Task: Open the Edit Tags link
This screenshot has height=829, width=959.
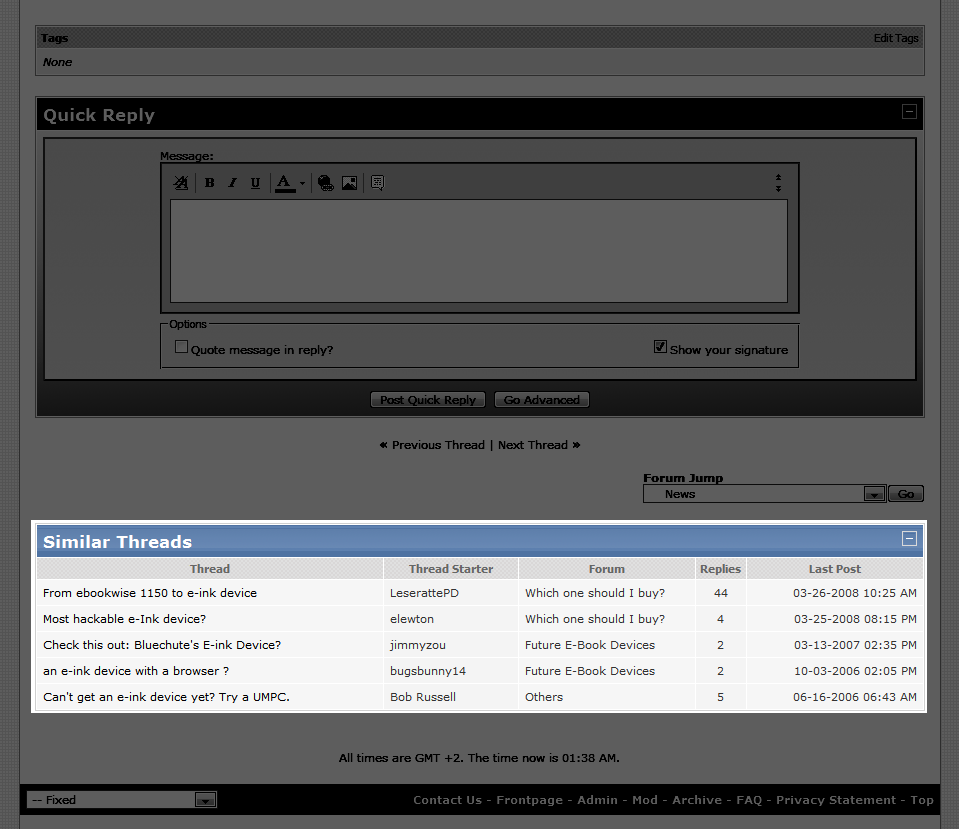Action: point(896,38)
